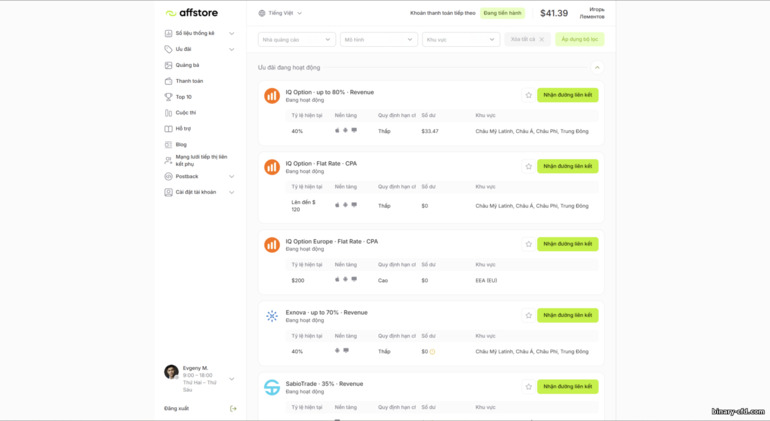The width and height of the screenshot is (770, 421).
Task: Open the Blog menu item
Action: pos(181,144)
